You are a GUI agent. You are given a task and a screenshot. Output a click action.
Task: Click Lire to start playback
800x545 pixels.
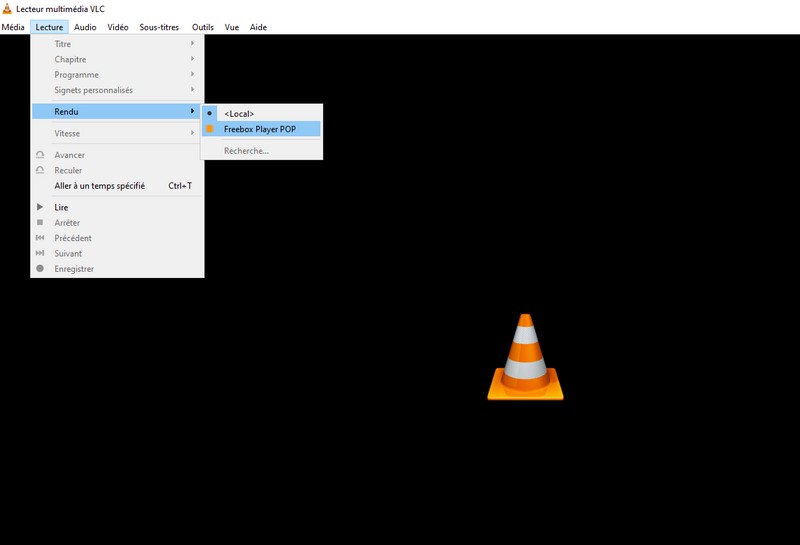(x=117, y=207)
